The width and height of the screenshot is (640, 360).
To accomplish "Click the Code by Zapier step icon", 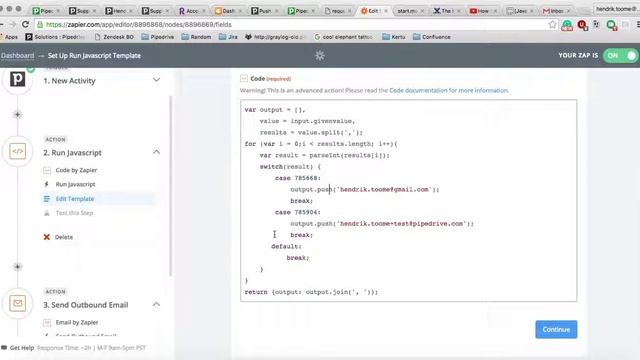I will pyautogui.click(x=47, y=170).
